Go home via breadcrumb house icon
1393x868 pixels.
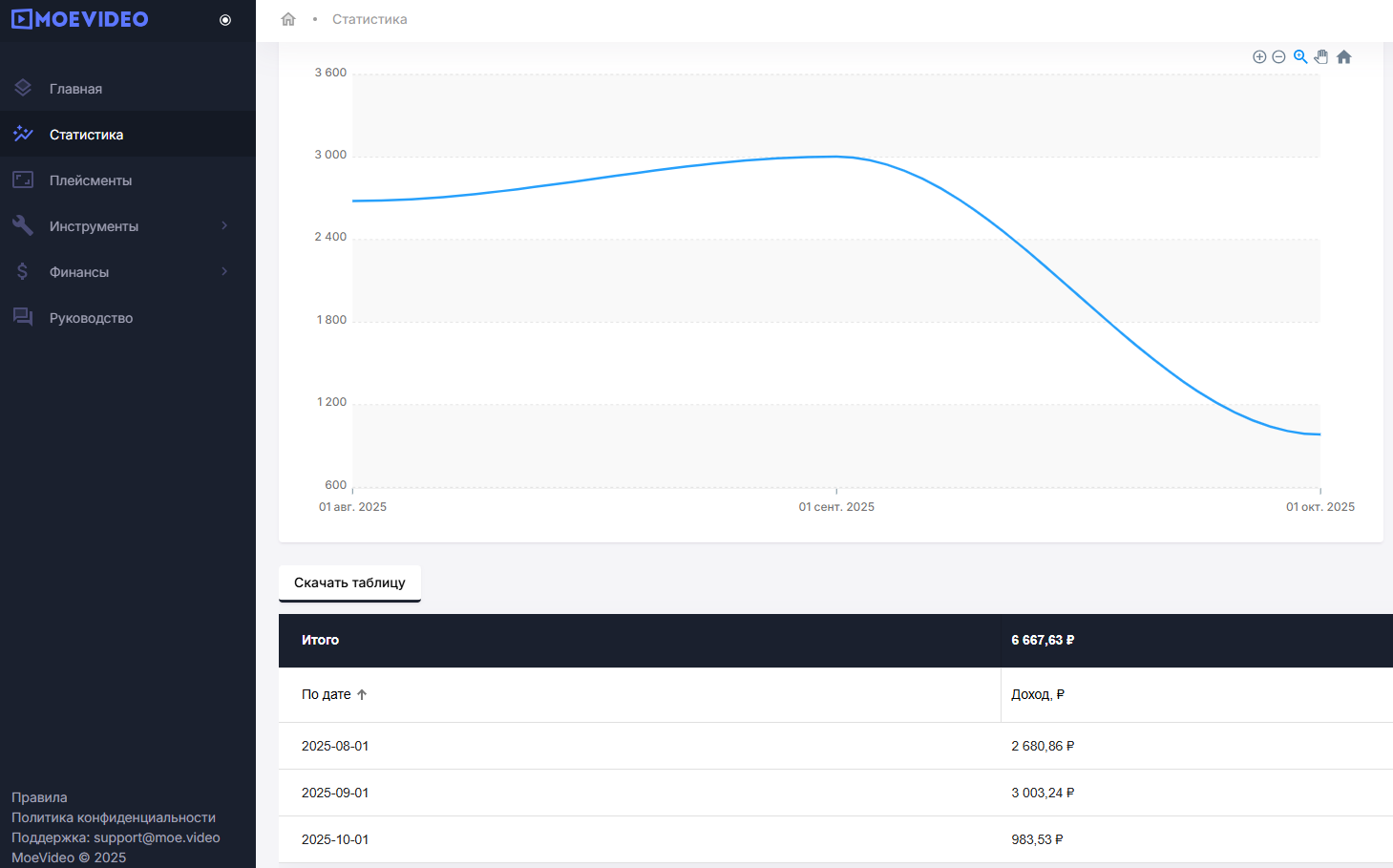pyautogui.click(x=288, y=19)
